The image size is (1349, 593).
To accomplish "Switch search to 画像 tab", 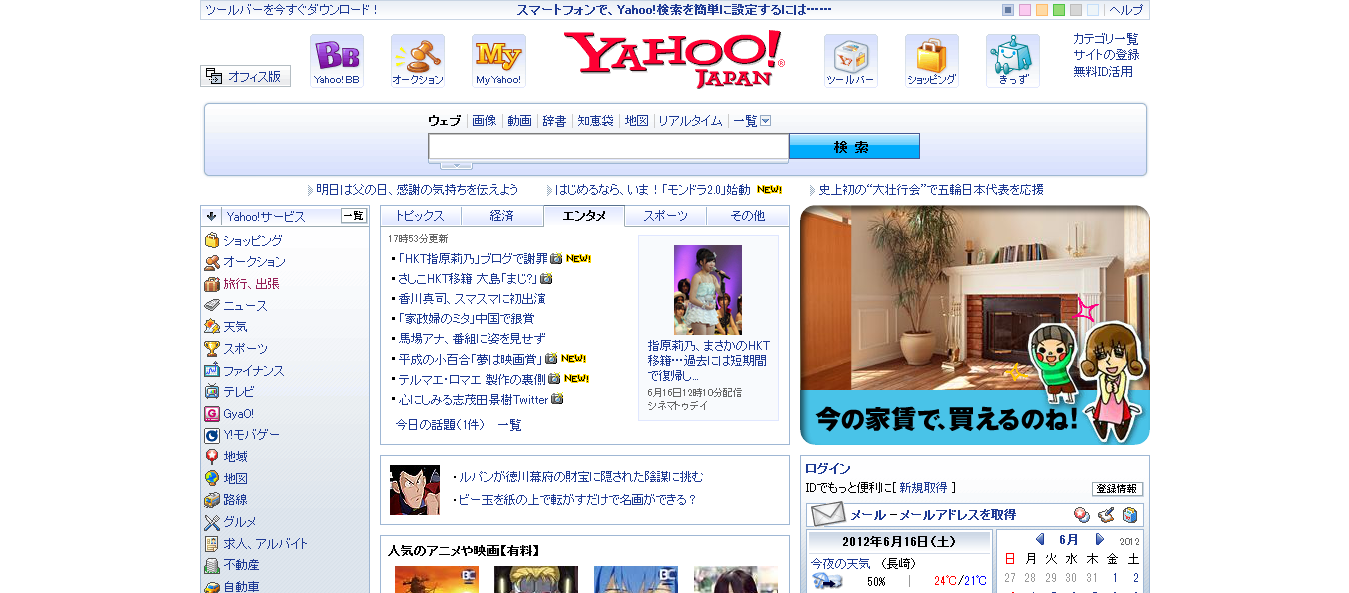I will point(484,121).
